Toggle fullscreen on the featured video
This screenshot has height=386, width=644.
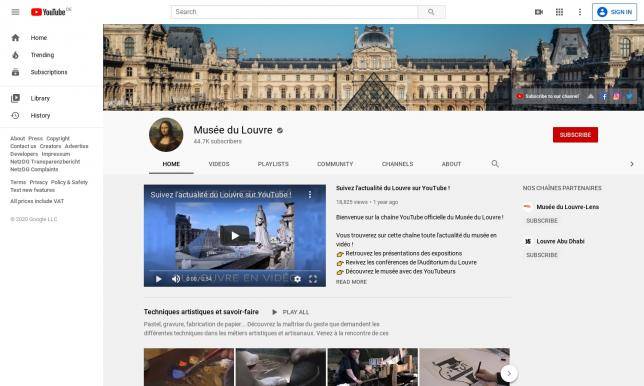(313, 279)
